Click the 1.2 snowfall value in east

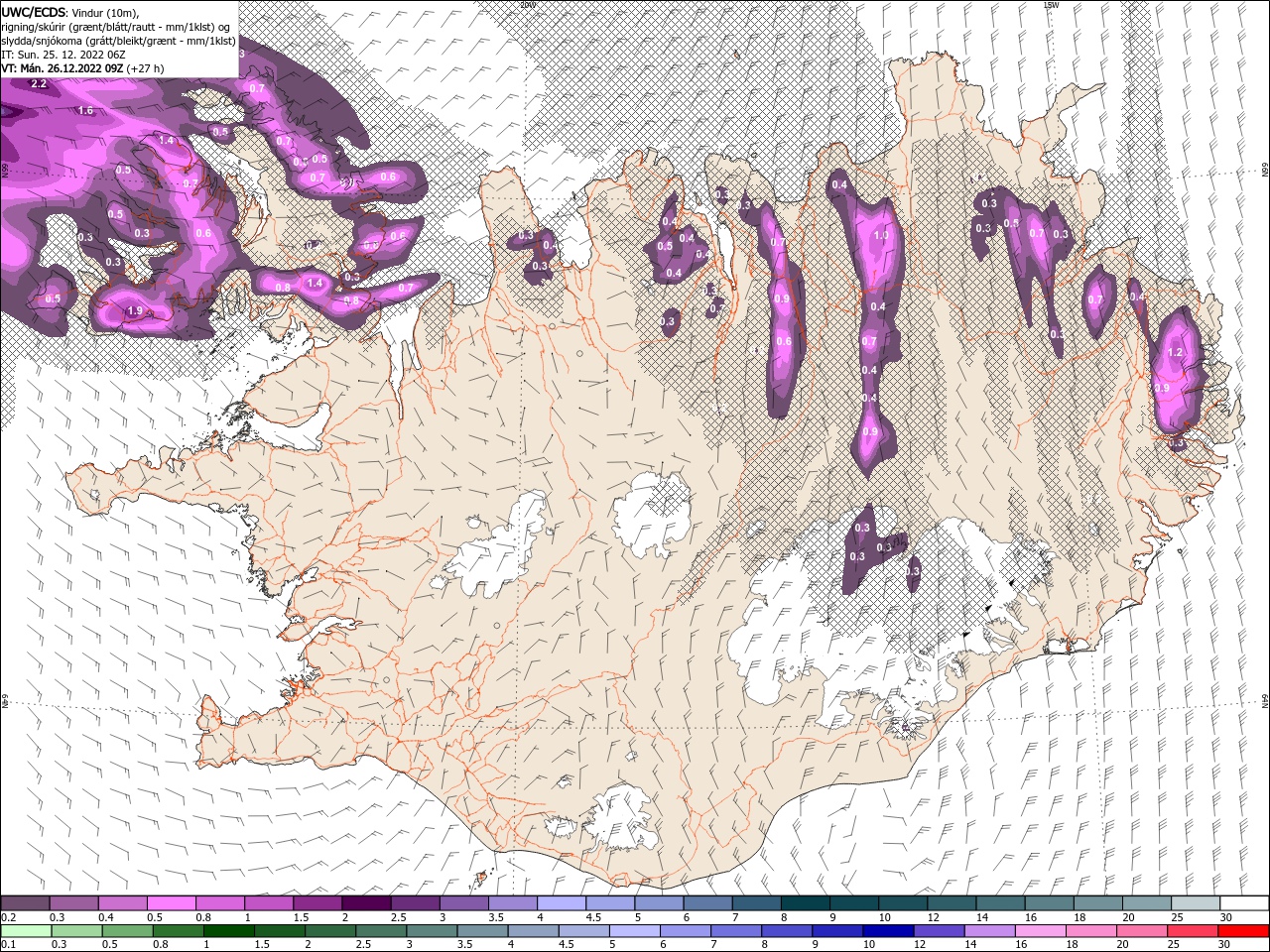coord(1177,352)
